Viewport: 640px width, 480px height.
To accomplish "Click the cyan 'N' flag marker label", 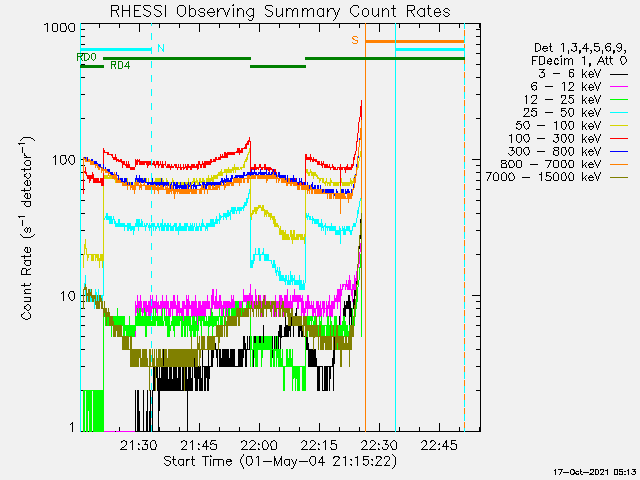I will [x=161, y=48].
